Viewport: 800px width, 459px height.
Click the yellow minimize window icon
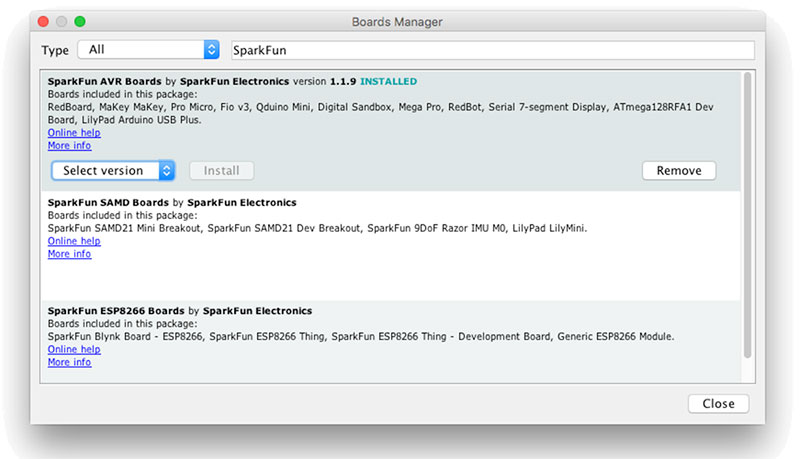tap(61, 21)
